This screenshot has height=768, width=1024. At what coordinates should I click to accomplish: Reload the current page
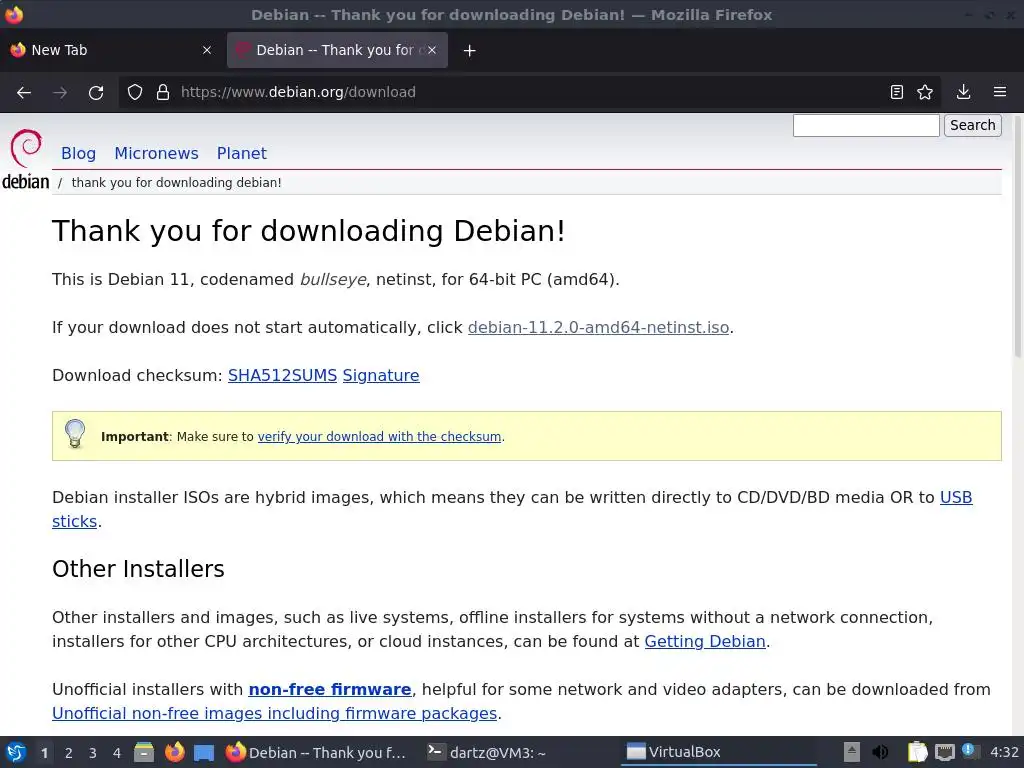[x=96, y=92]
